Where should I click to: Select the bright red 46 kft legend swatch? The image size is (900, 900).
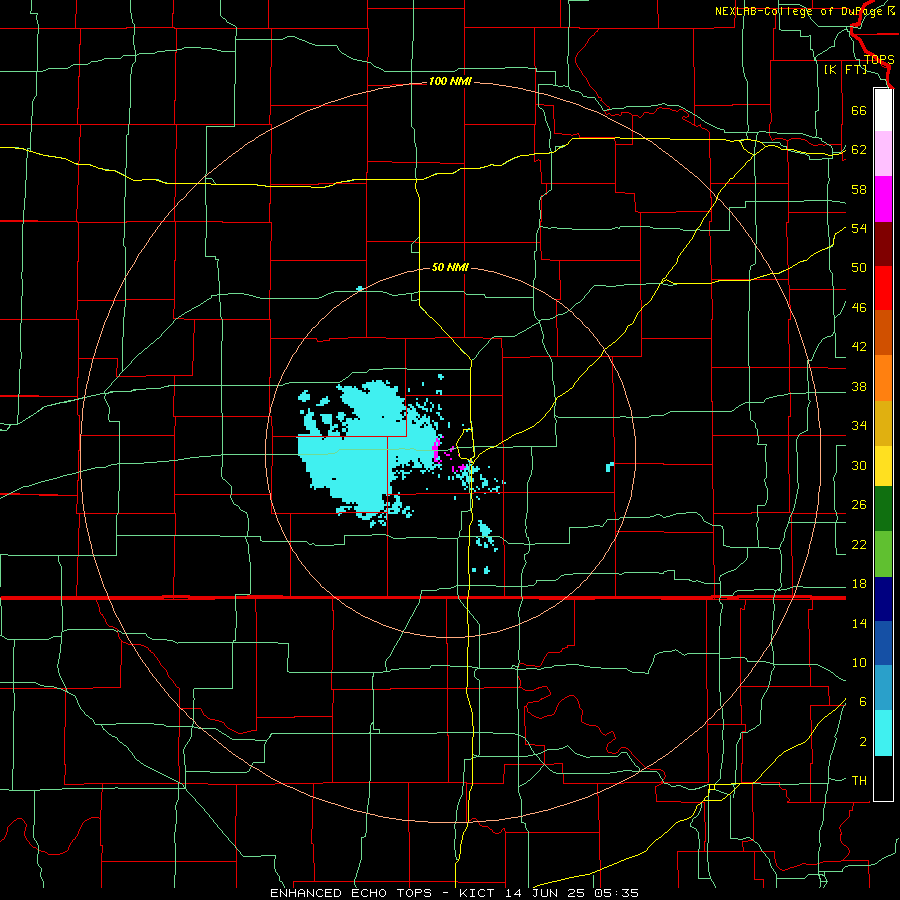883,288
